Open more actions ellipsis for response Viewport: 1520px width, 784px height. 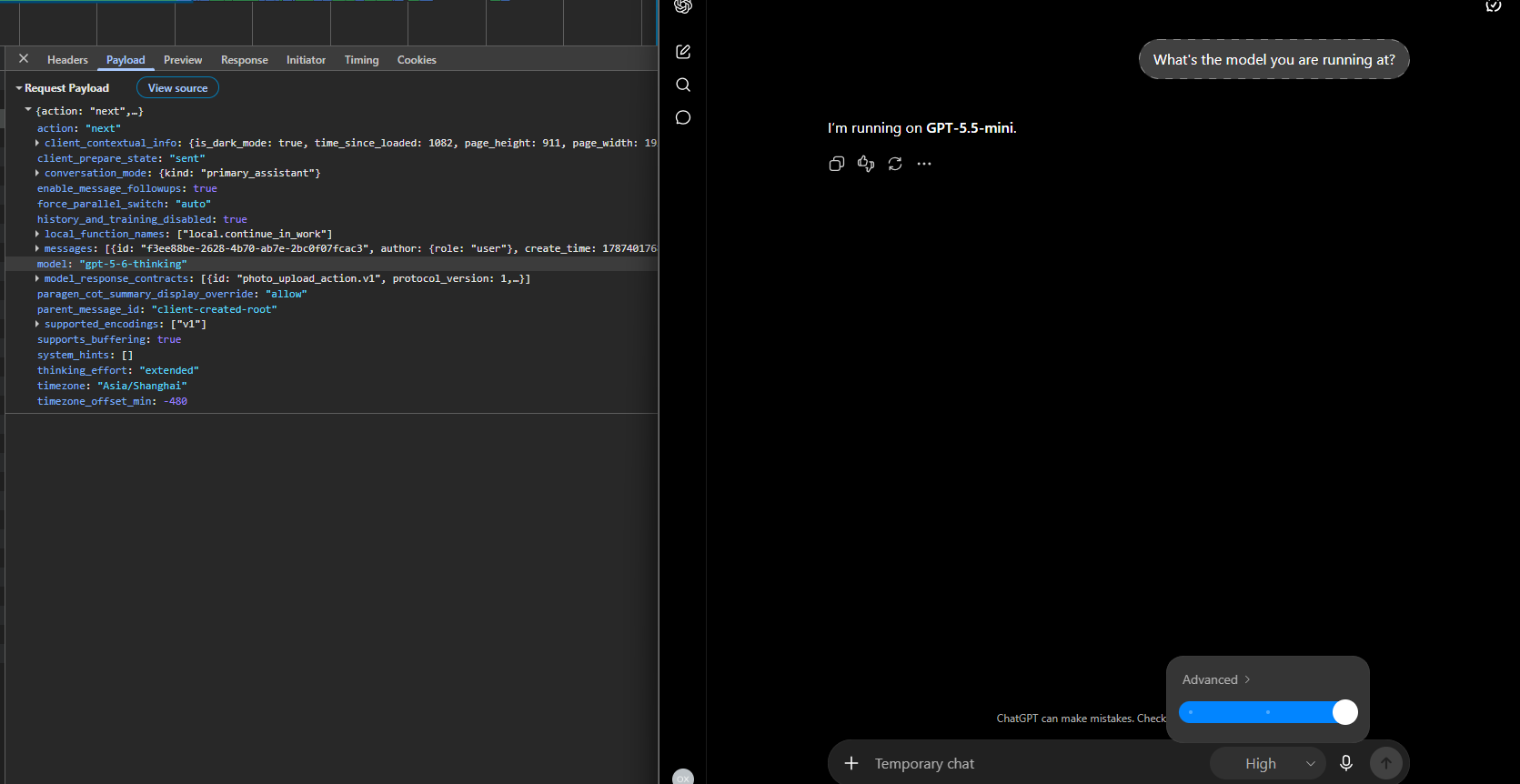click(x=924, y=164)
